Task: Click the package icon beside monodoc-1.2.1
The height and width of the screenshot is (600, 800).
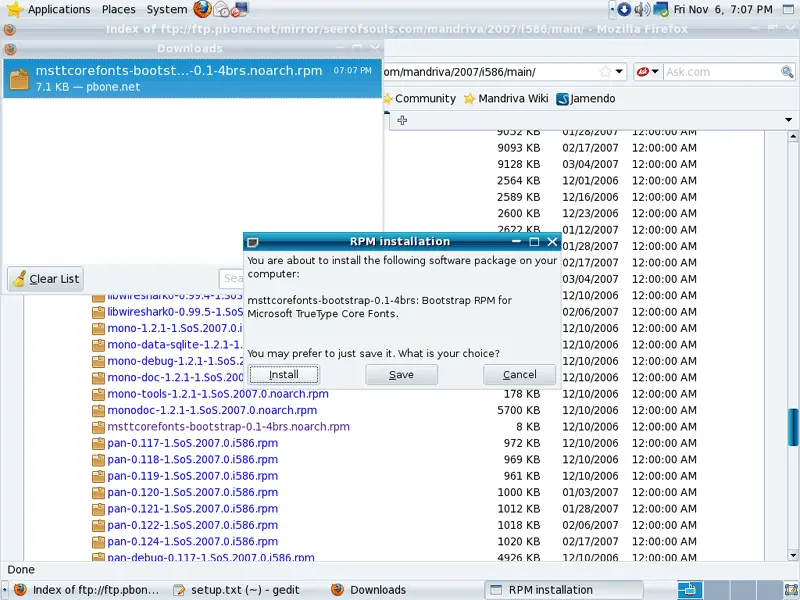Action: coord(98,411)
